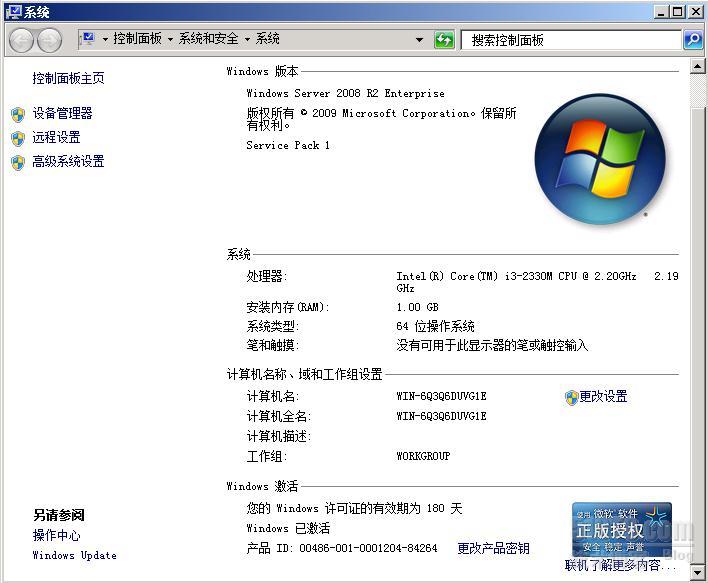Screen dimensions: 708x583
Task: Open Windows Update link
Action: tap(75, 555)
